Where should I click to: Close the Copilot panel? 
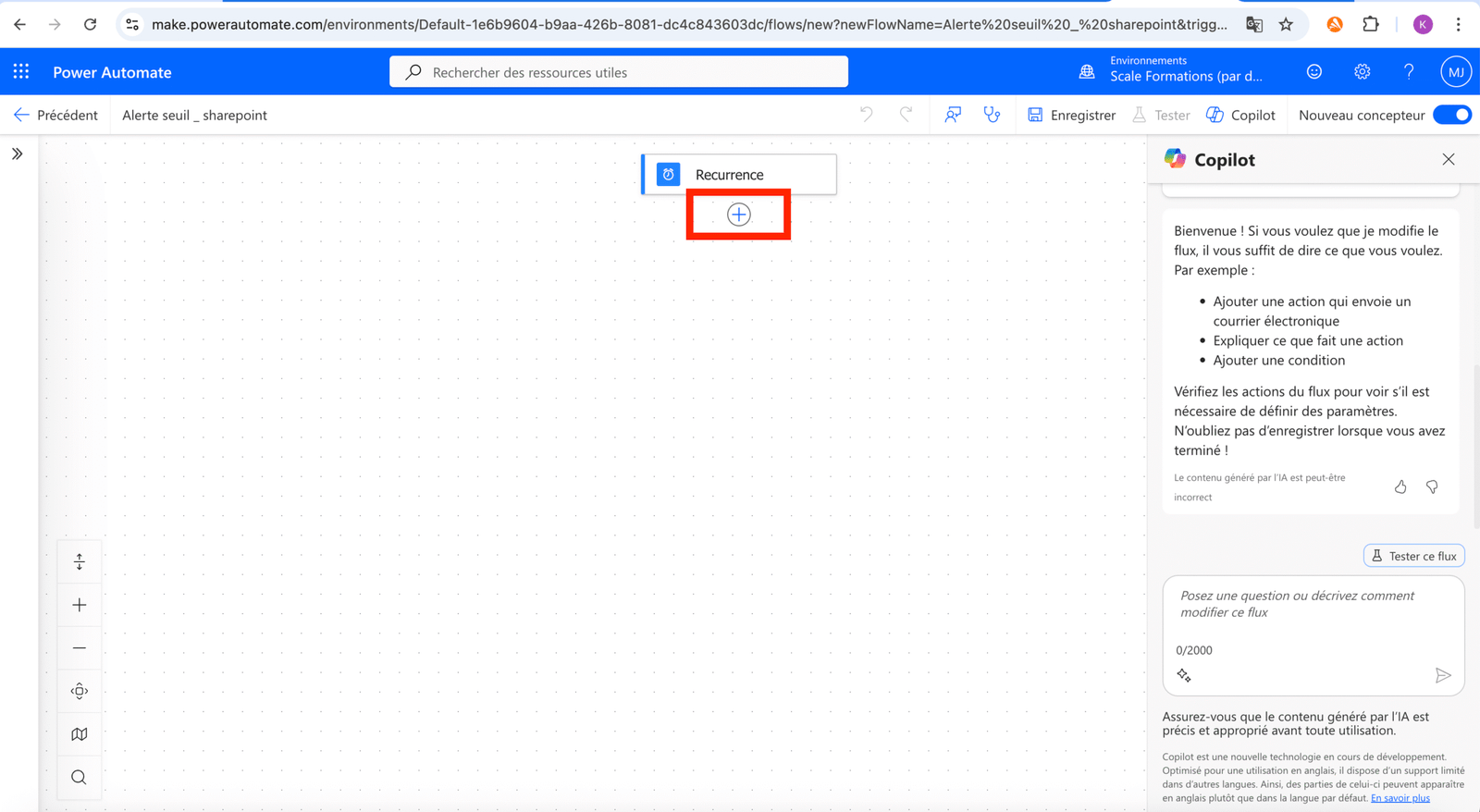click(1449, 159)
